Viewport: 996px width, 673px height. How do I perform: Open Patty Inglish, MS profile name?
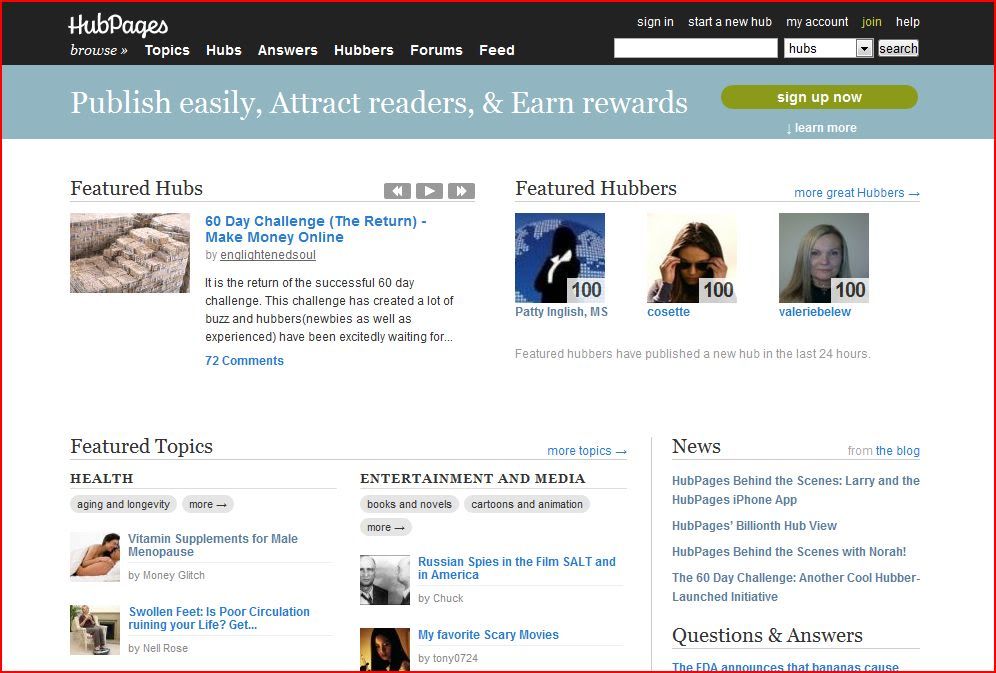click(562, 312)
